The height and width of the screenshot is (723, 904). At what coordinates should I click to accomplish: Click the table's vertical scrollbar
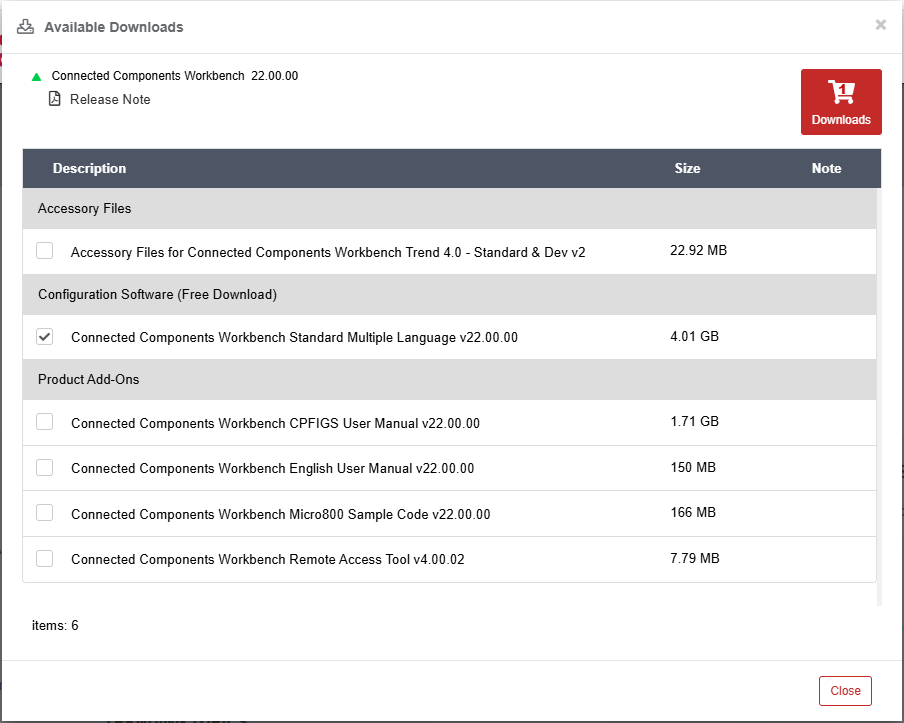(879, 397)
